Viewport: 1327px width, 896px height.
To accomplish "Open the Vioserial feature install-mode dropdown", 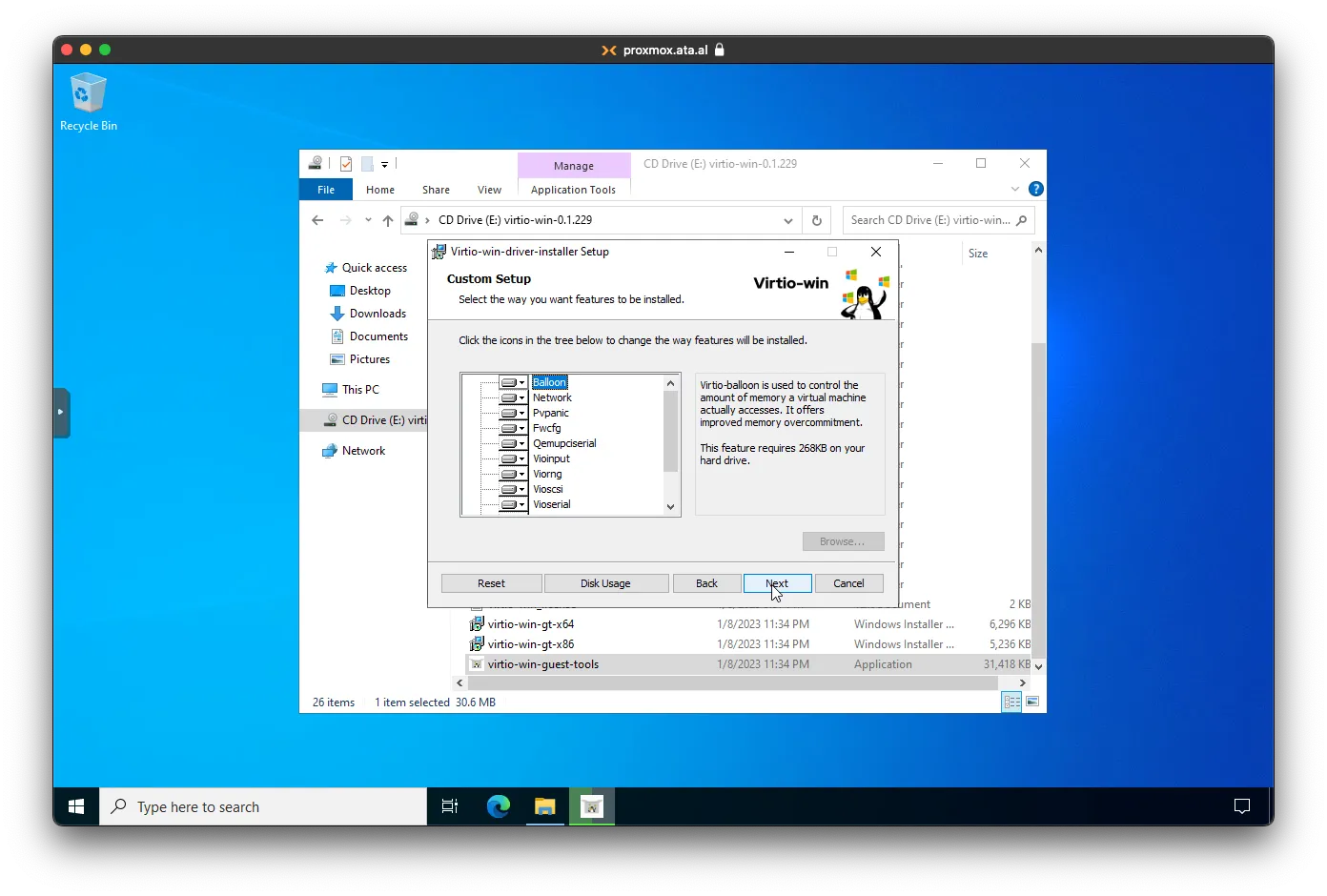I will pyautogui.click(x=514, y=504).
